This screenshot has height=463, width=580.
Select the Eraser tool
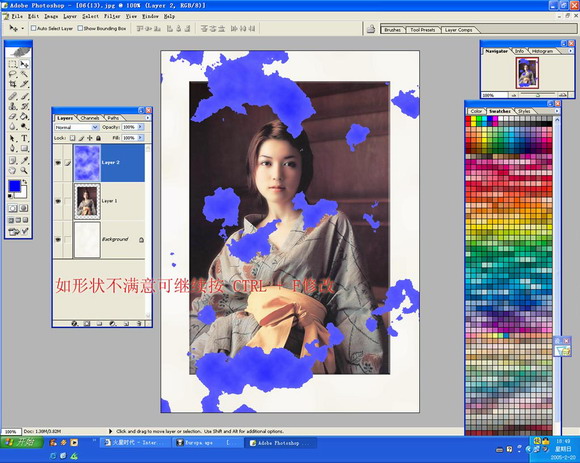click(x=13, y=116)
